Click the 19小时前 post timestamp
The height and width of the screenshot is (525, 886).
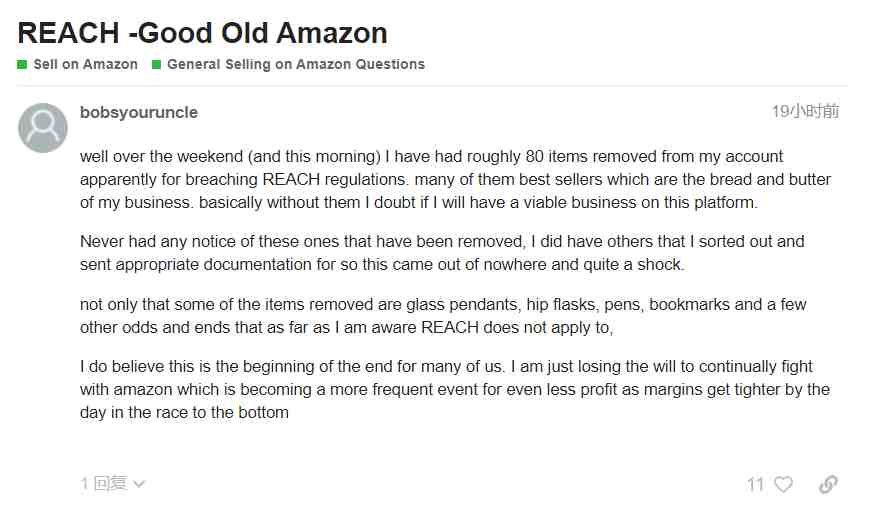805,111
